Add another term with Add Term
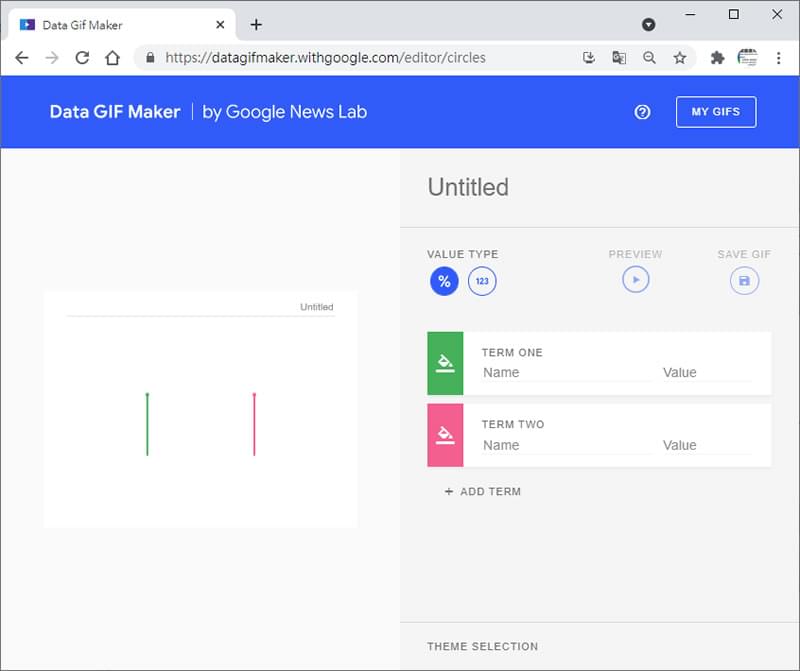The width and height of the screenshot is (800, 671). pyautogui.click(x=483, y=491)
